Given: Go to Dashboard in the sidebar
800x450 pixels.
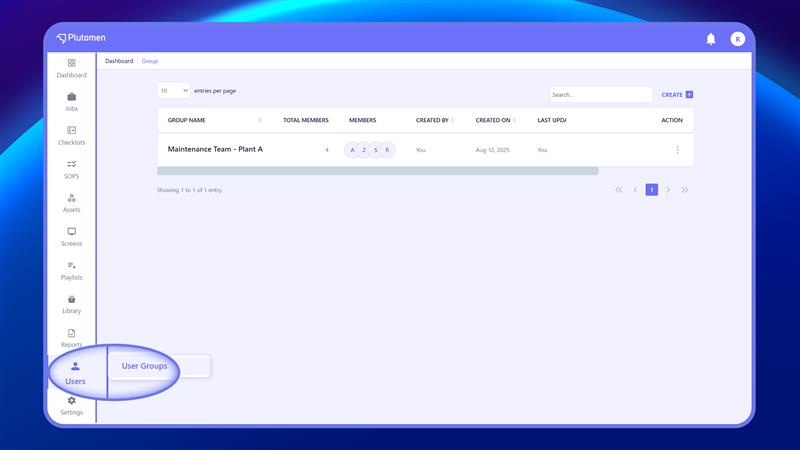Looking at the screenshot, I should click(71, 68).
